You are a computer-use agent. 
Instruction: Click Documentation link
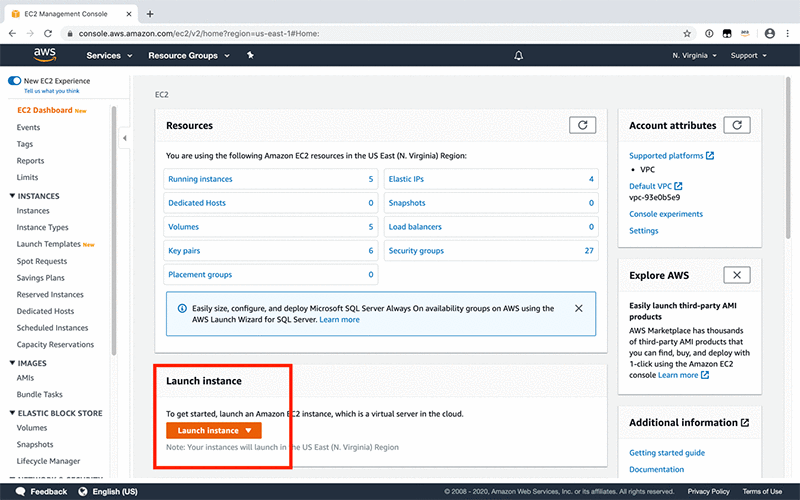(657, 469)
